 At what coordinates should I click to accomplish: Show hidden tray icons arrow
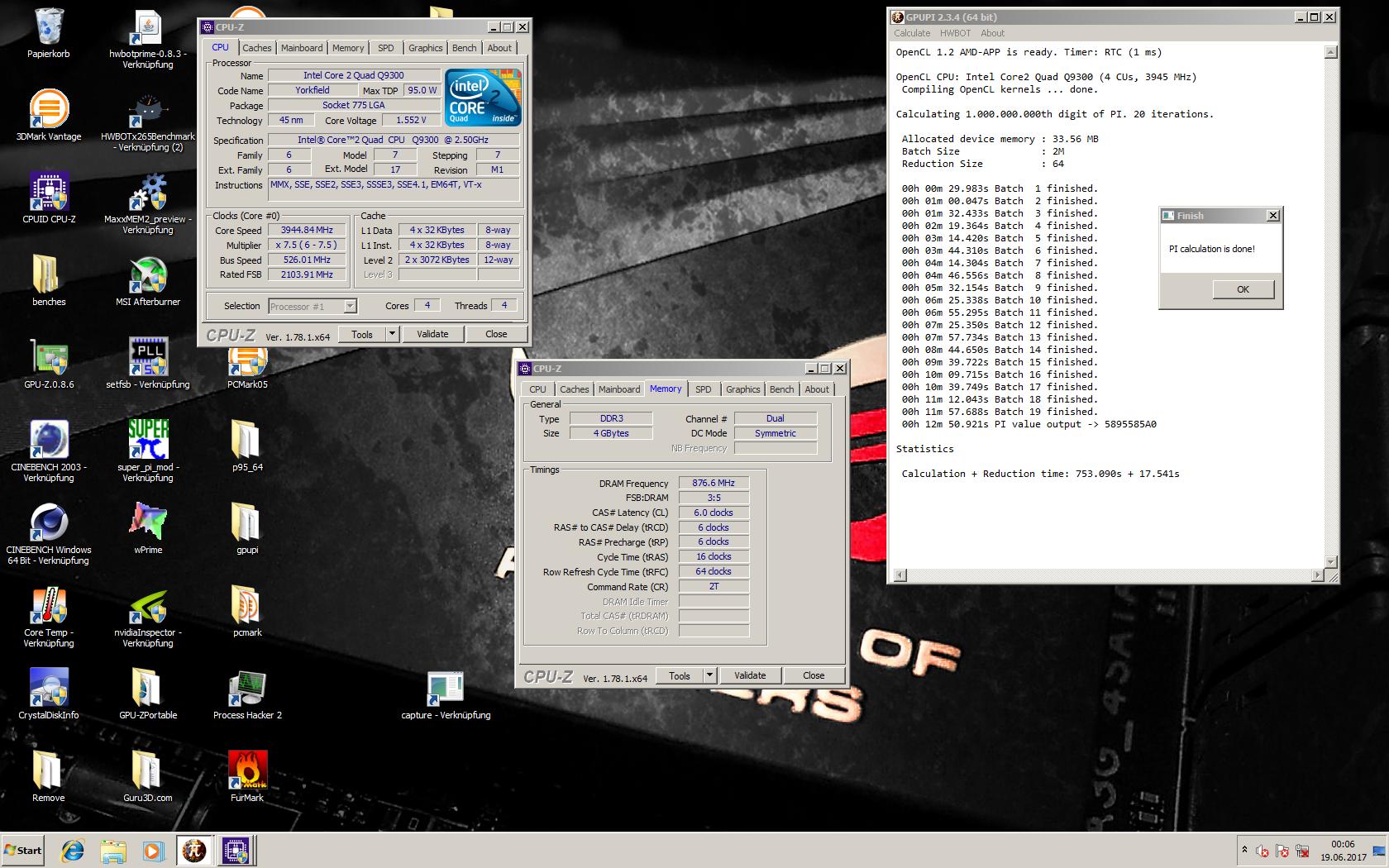tap(1244, 850)
